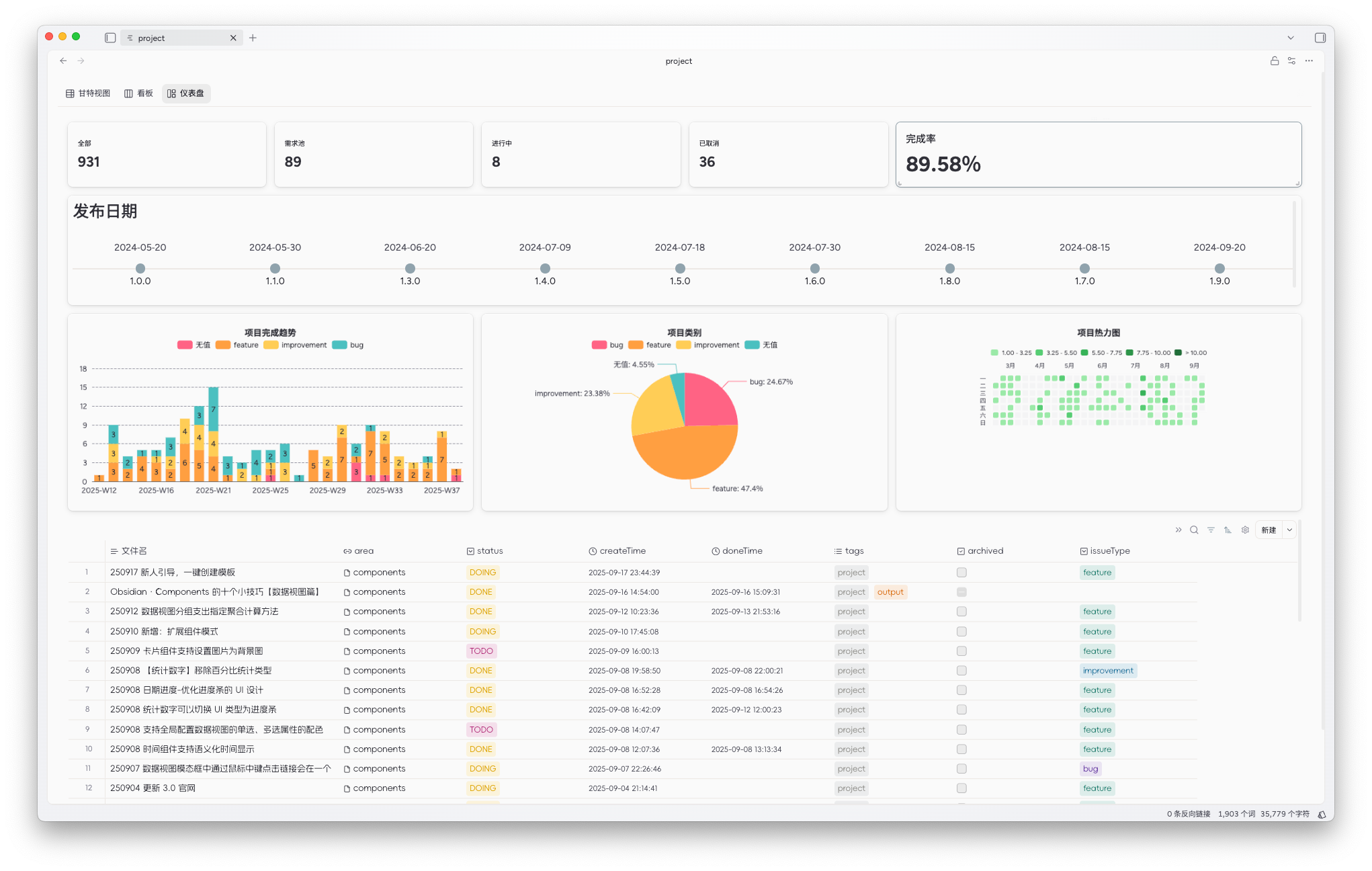Image resolution: width=1372 pixels, height=871 pixels.
Task: Switch to the 甘特视图 tab
Action: (88, 93)
